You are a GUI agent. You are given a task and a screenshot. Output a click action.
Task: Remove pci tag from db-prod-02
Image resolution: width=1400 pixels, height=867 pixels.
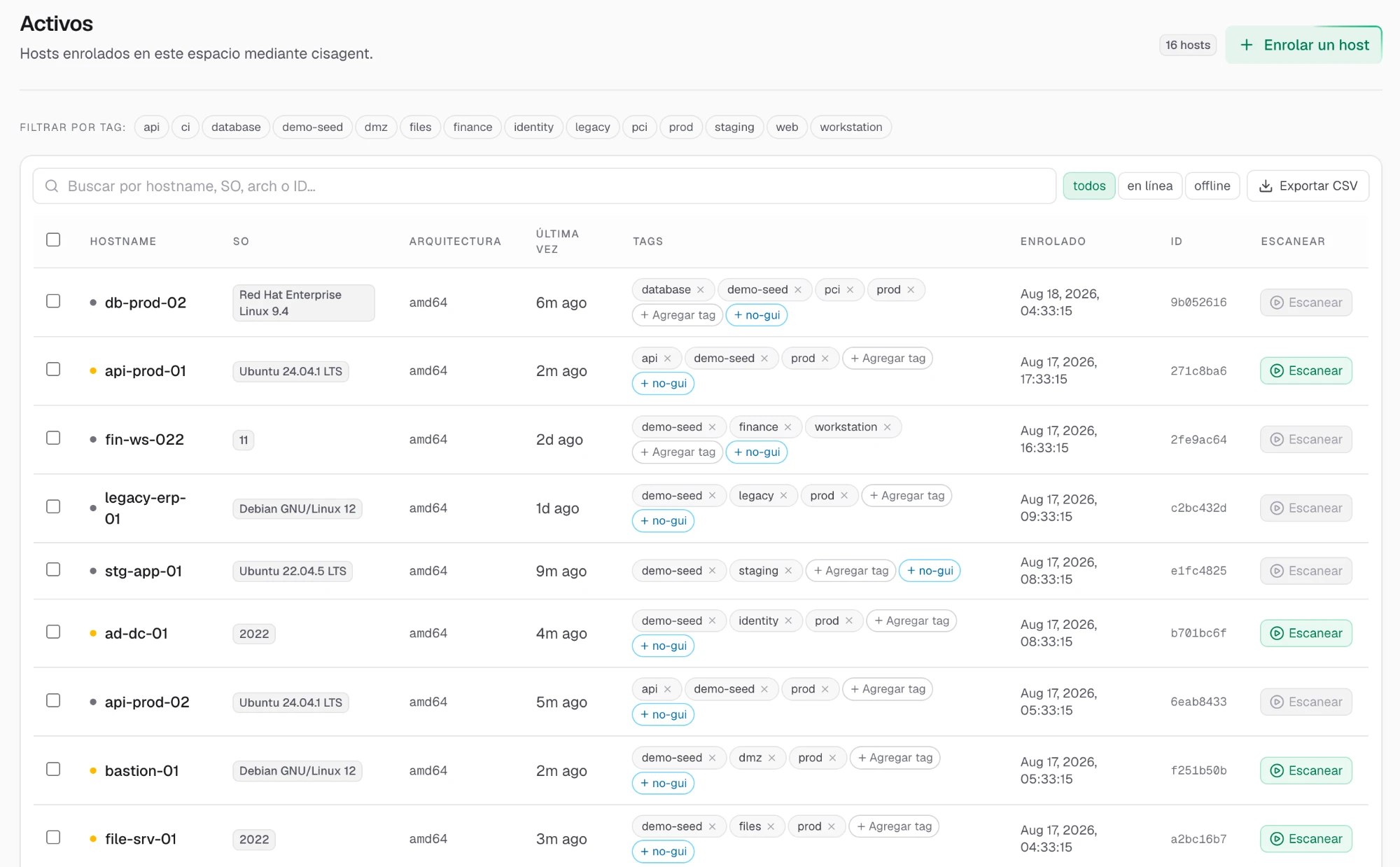tap(850, 290)
